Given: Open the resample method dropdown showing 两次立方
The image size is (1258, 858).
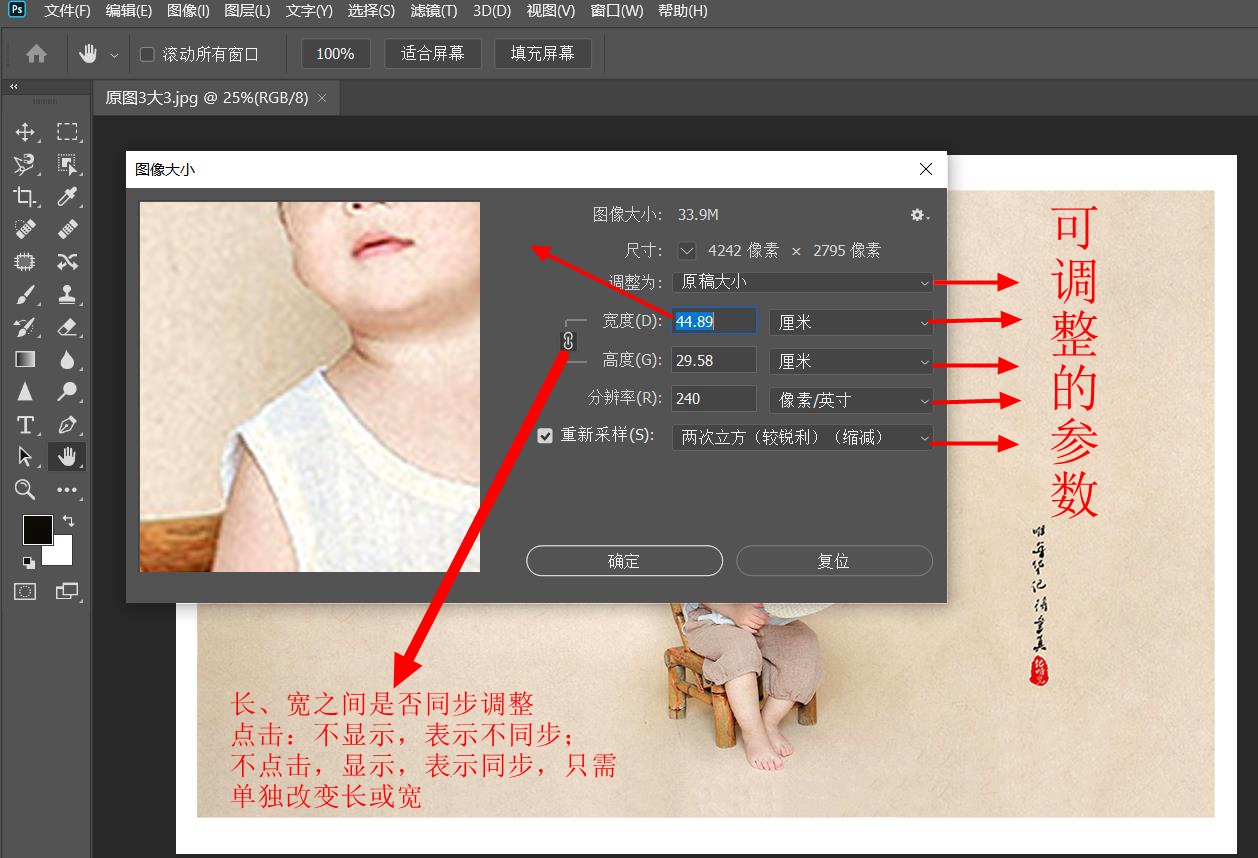Looking at the screenshot, I should click(802, 437).
